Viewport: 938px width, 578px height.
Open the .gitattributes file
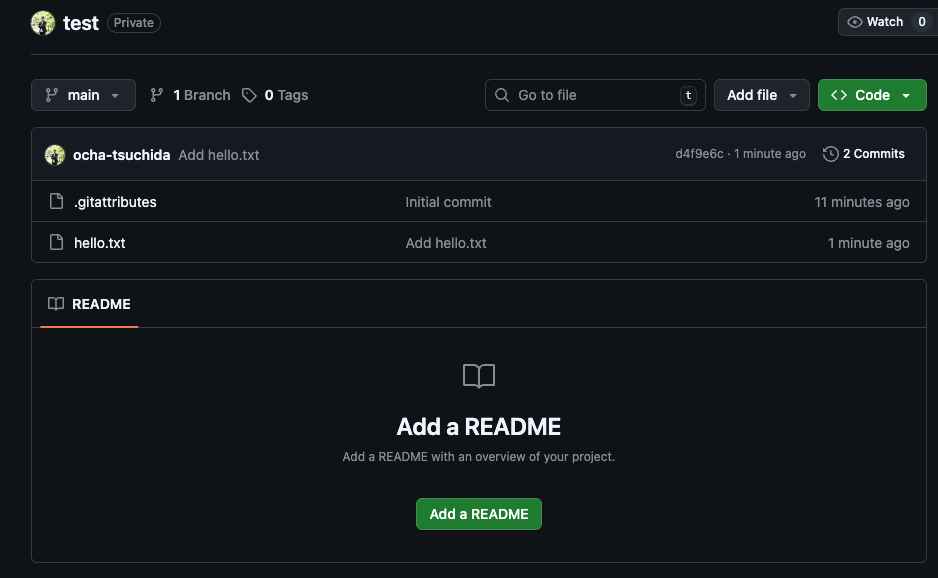pos(115,202)
